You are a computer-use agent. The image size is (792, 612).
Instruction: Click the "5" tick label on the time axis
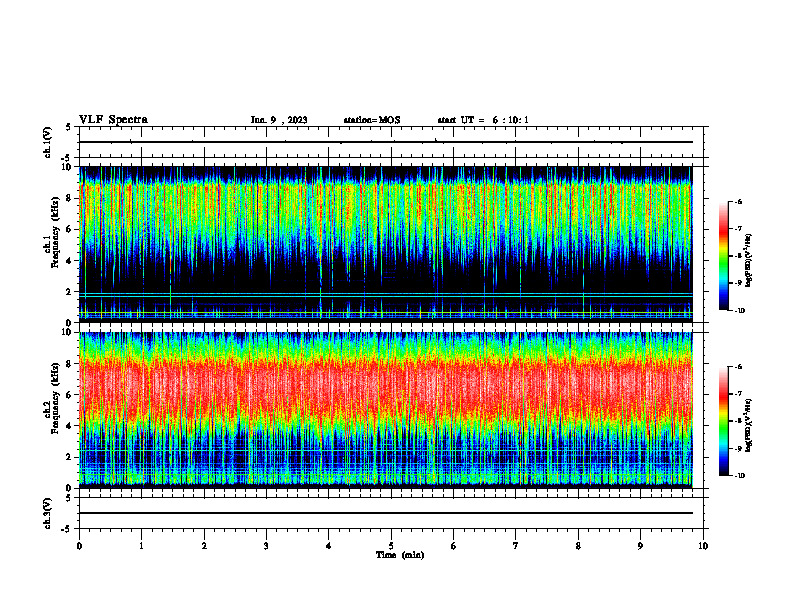391,546
